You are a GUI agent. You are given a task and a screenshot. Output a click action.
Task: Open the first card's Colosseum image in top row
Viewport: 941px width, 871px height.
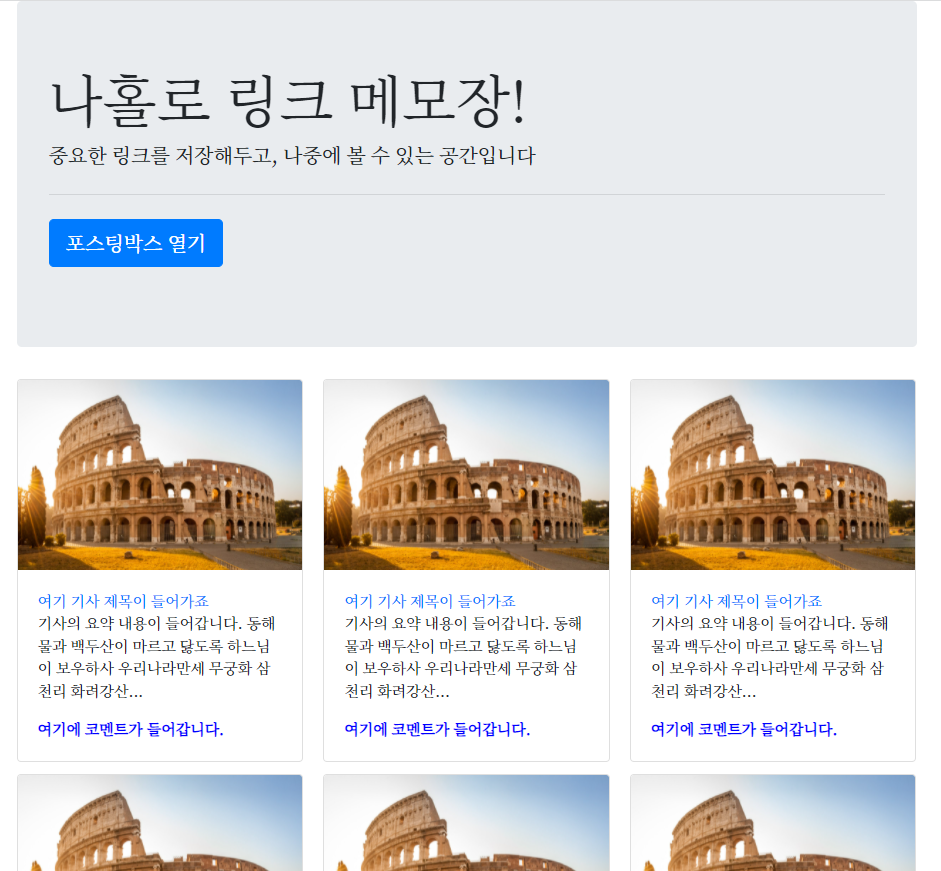pyautogui.click(x=160, y=475)
